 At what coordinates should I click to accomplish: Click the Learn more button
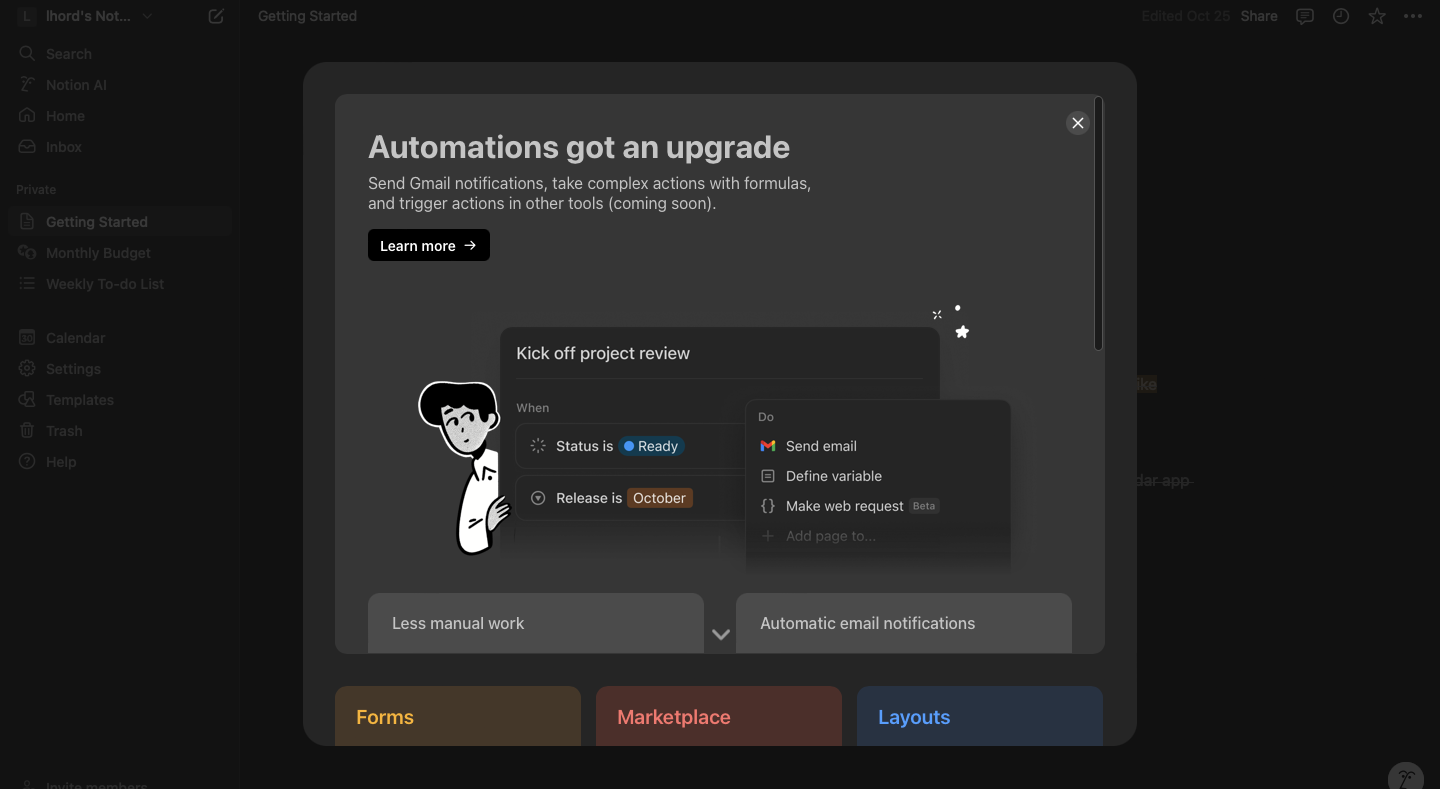428,245
